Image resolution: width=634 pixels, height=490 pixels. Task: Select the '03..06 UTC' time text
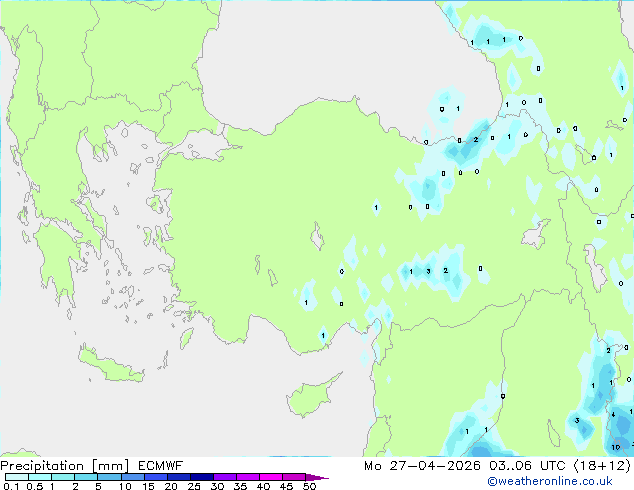pyautogui.click(x=527, y=466)
